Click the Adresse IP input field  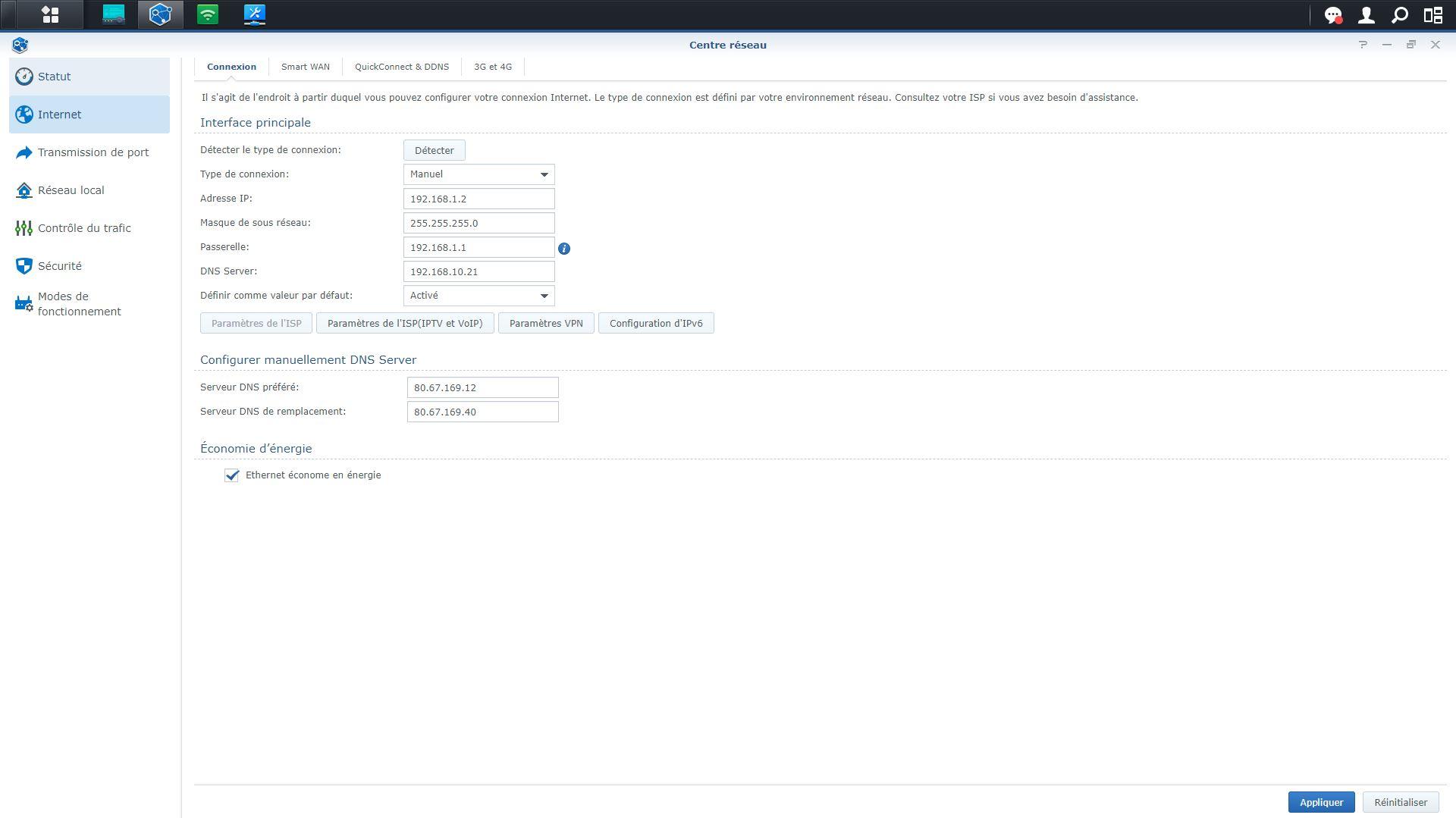pos(479,199)
